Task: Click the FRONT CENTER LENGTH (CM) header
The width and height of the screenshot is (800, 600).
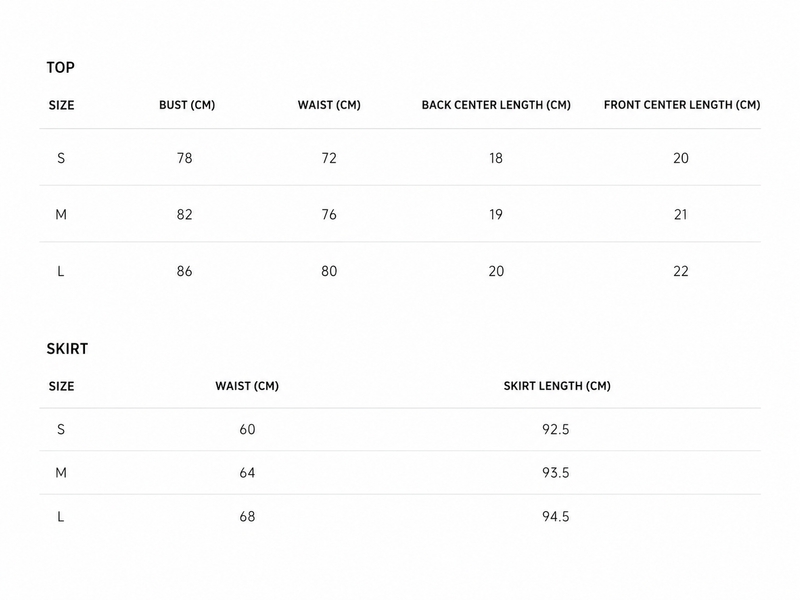Action: pyautogui.click(x=682, y=105)
